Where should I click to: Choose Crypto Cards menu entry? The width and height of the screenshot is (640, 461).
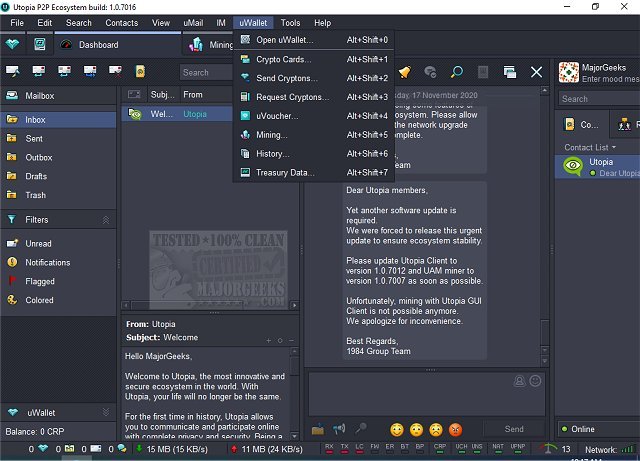point(313,59)
